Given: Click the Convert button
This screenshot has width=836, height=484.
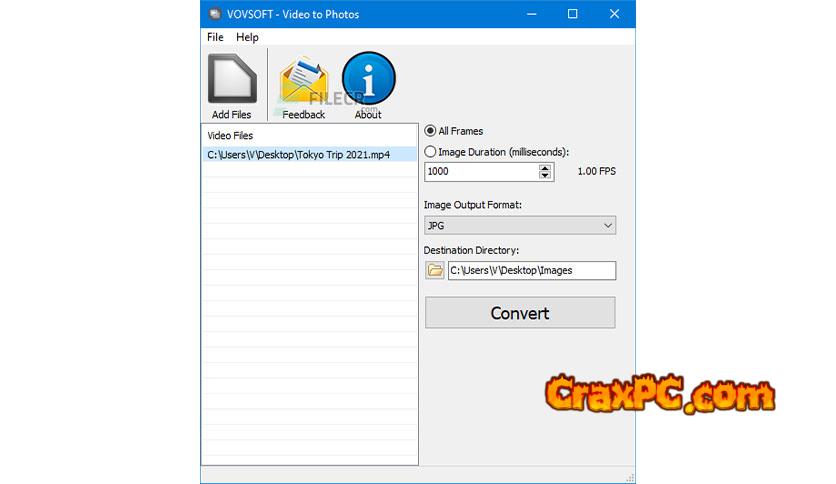Looking at the screenshot, I should pyautogui.click(x=520, y=313).
